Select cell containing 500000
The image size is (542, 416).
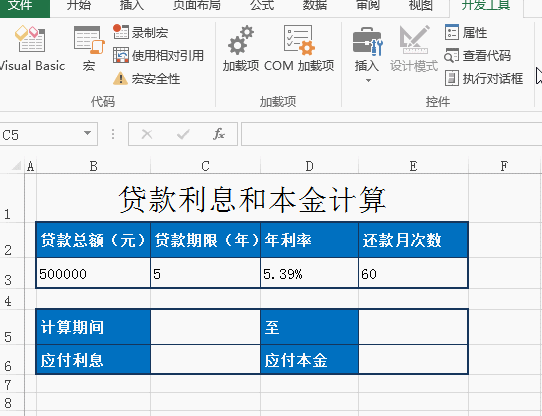(93, 273)
